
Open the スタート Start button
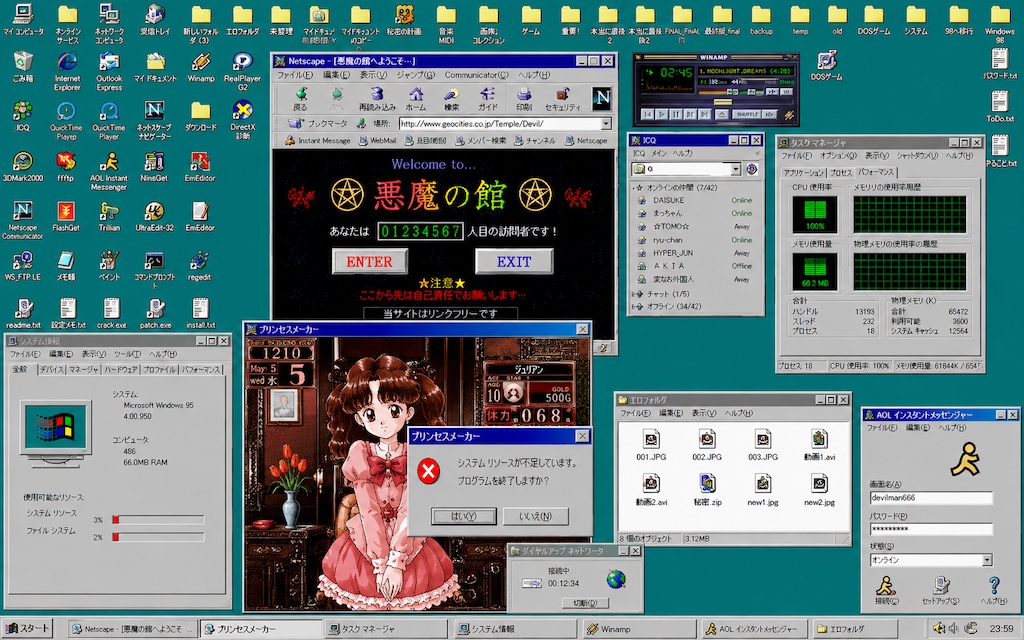(27, 628)
